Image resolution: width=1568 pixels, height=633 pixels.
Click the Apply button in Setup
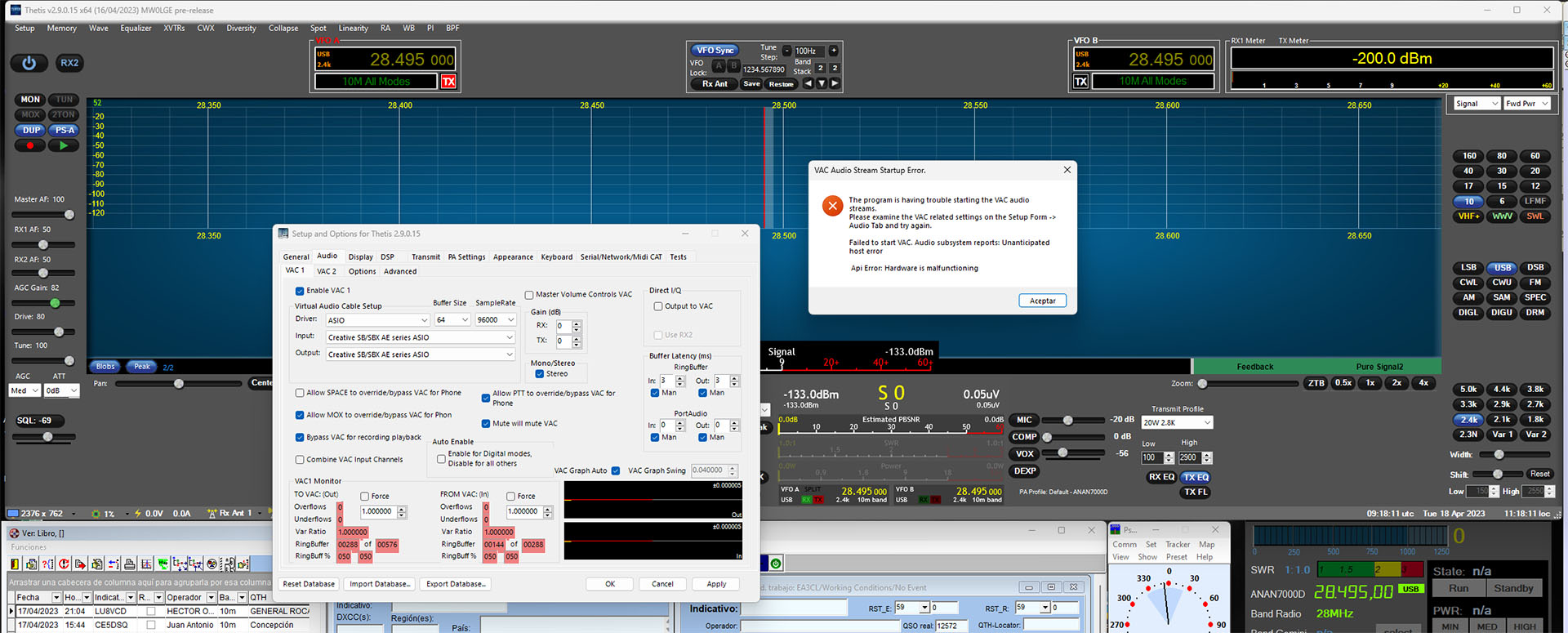click(716, 584)
